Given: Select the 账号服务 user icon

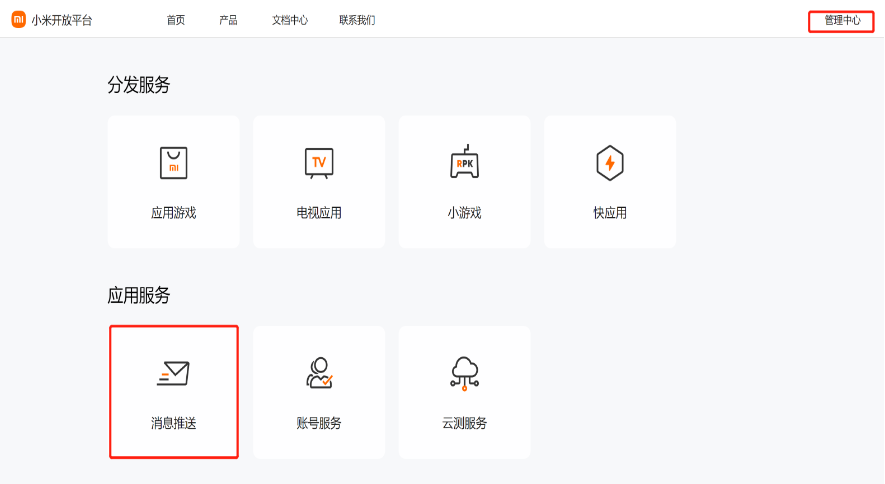Looking at the screenshot, I should point(319,373).
